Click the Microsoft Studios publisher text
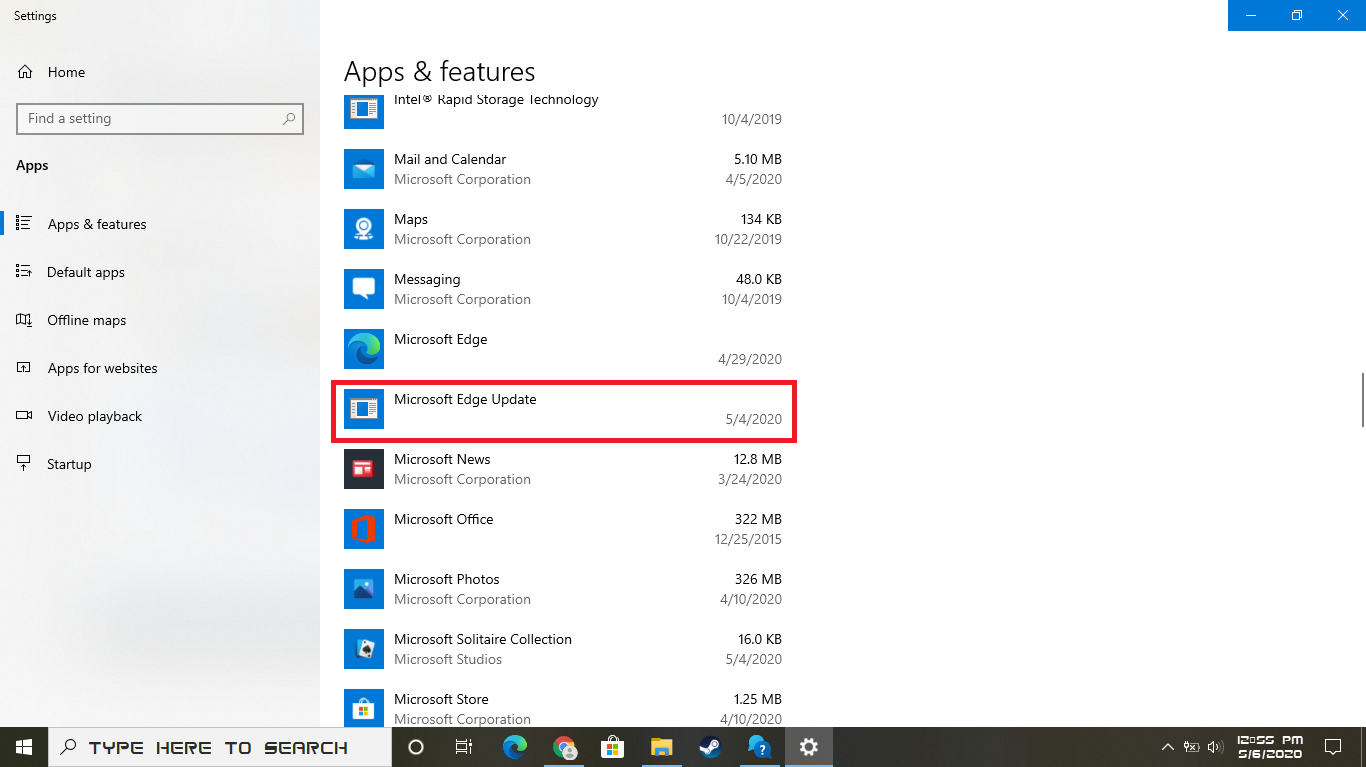This screenshot has height=767, width=1366. (448, 659)
